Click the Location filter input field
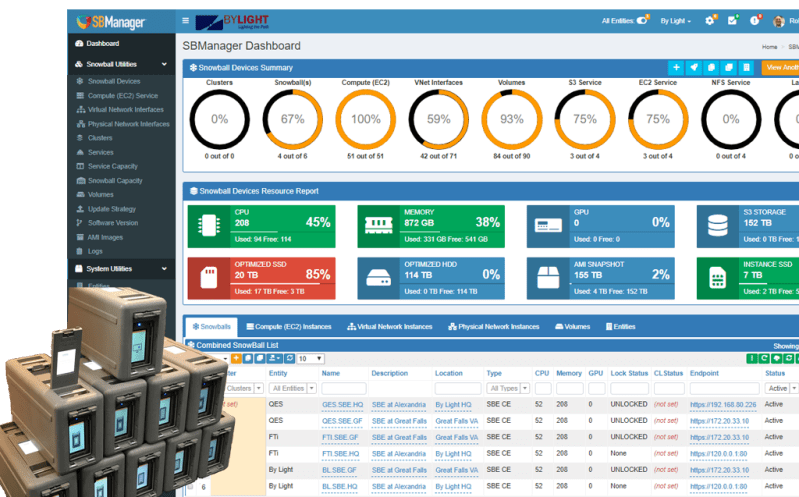799x497 pixels. tap(458, 388)
